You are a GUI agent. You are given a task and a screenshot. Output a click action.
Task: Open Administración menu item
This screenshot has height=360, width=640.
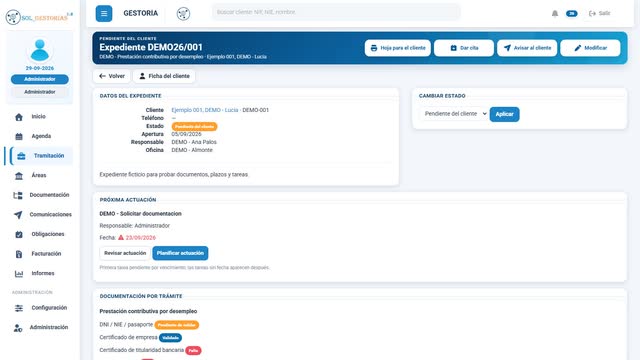(x=49, y=327)
